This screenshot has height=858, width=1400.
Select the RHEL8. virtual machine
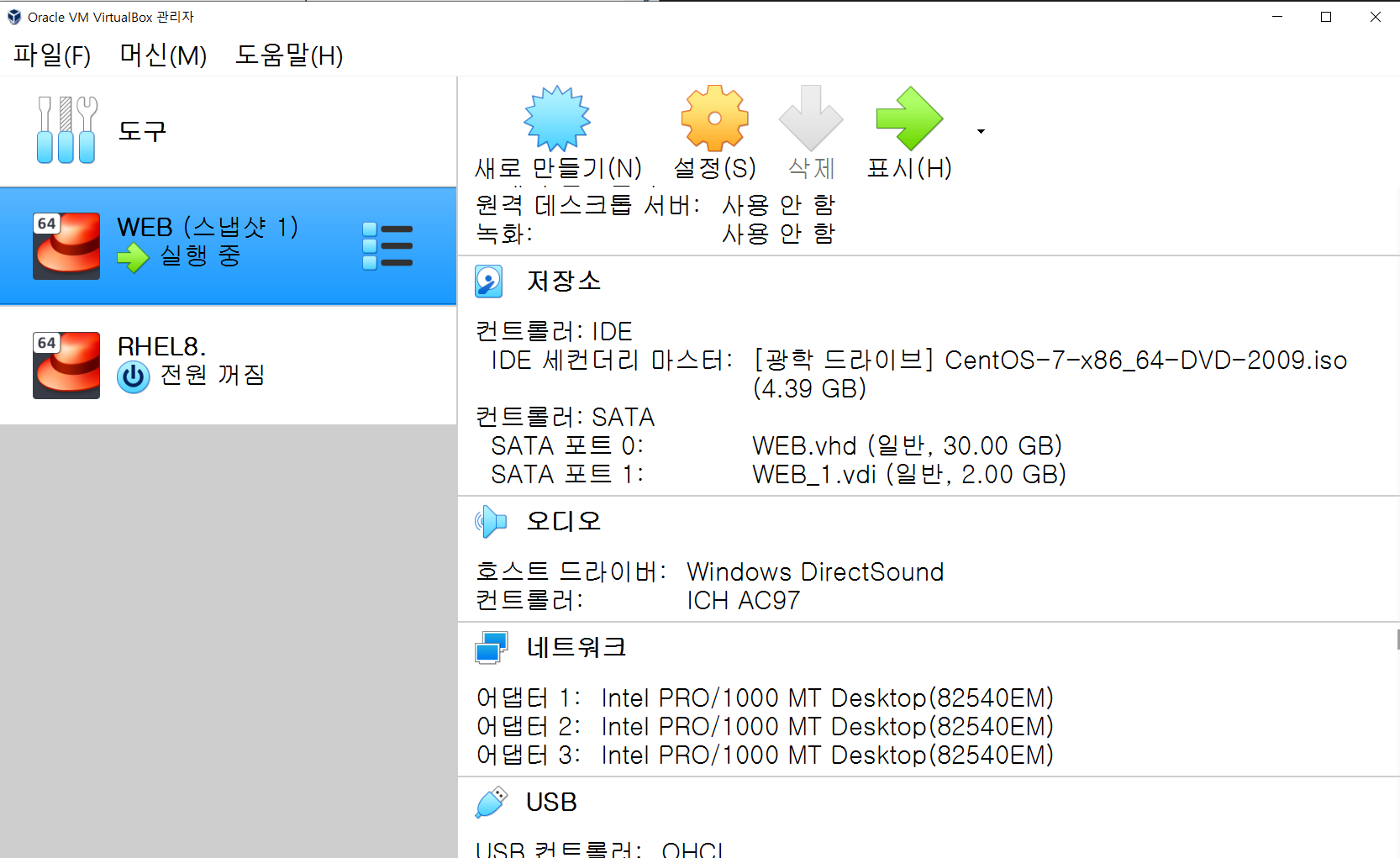[x=228, y=365]
